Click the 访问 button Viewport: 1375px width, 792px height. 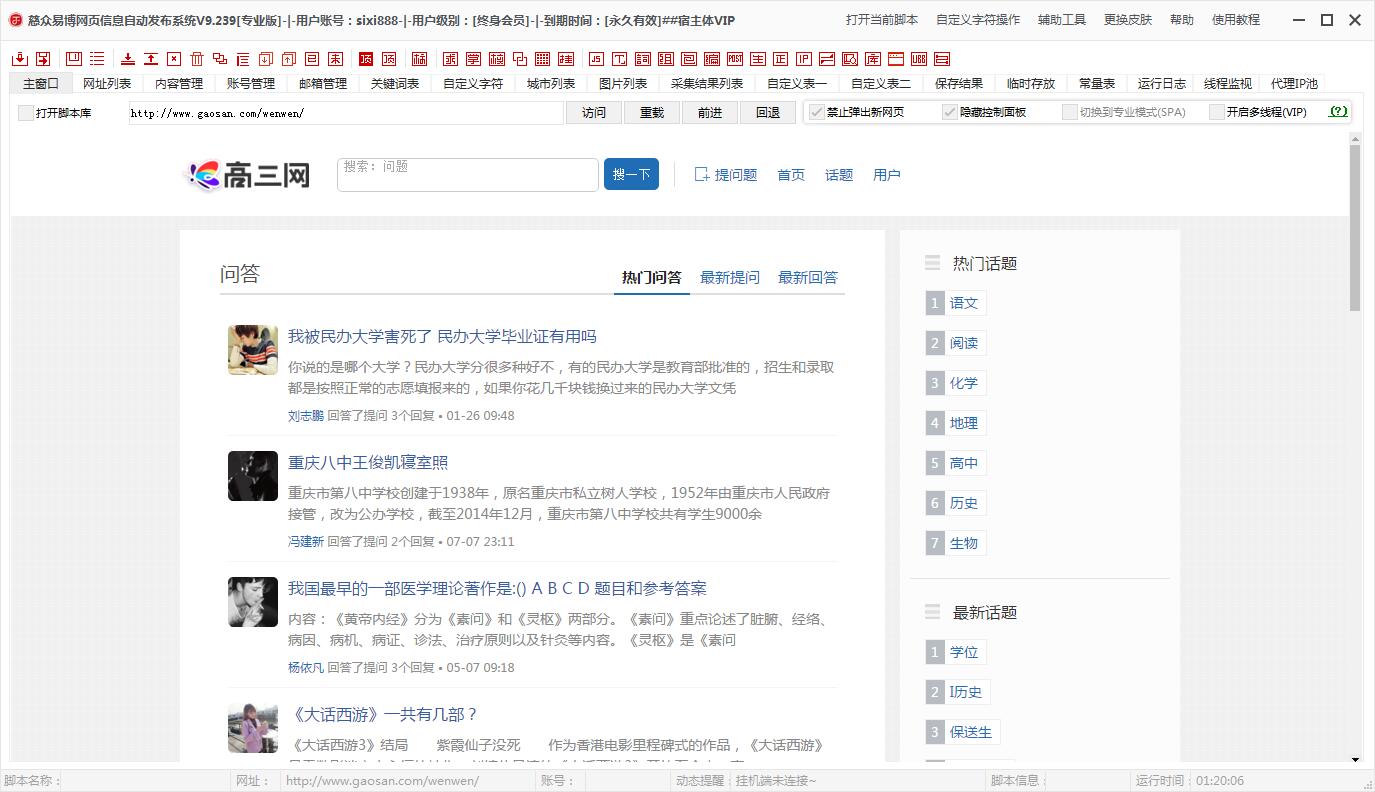(594, 113)
